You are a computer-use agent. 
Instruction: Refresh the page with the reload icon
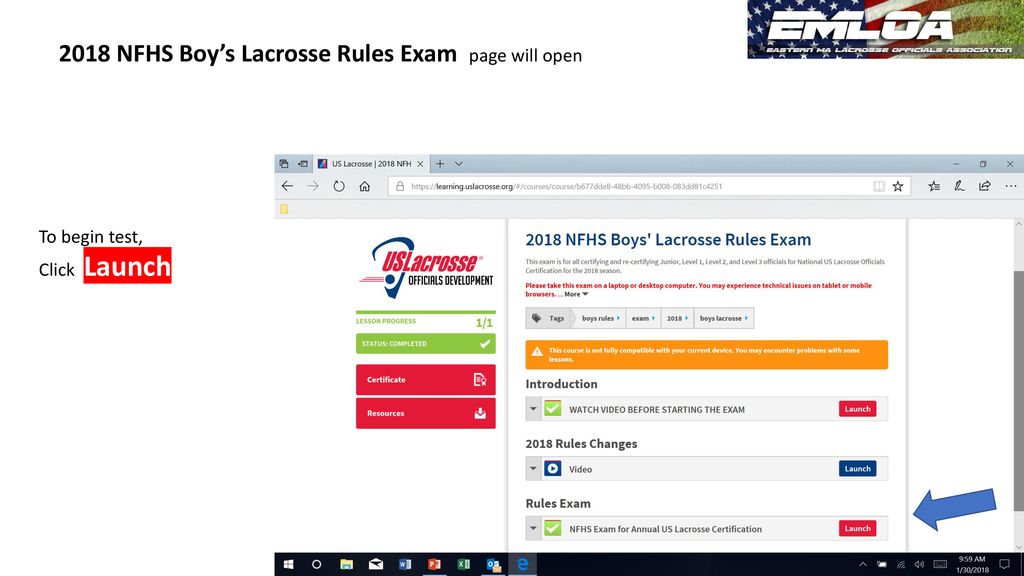point(338,186)
